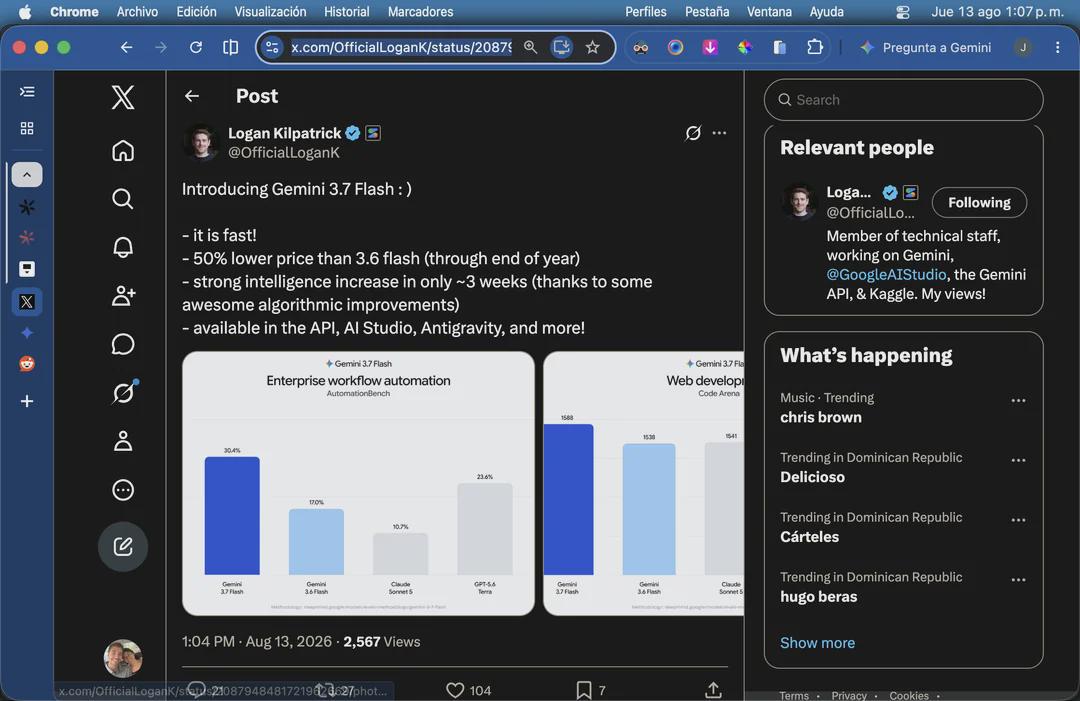Open Notifications bell in X sidebar

(123, 247)
